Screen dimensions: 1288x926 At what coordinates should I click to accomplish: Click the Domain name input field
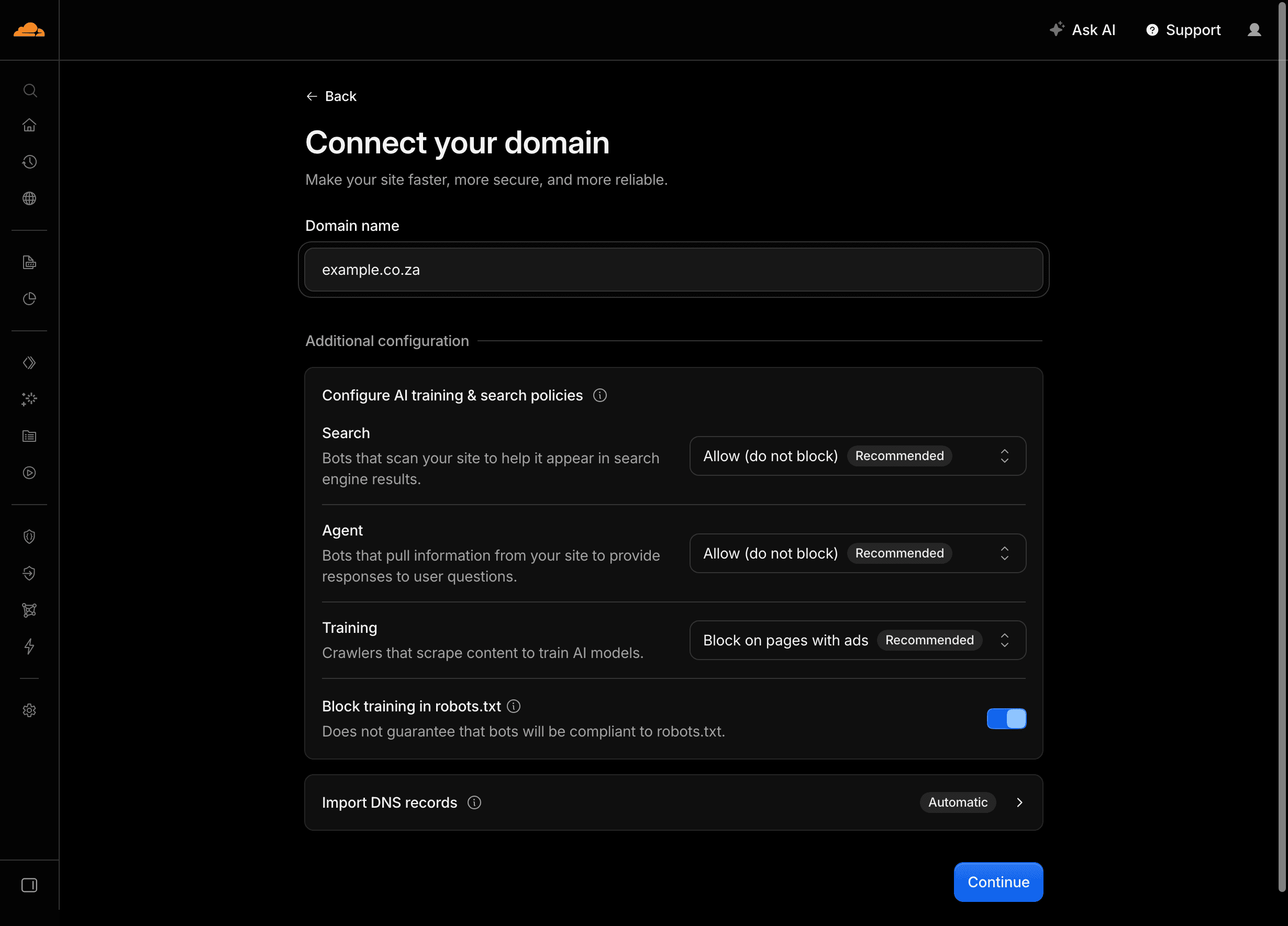tap(673, 270)
